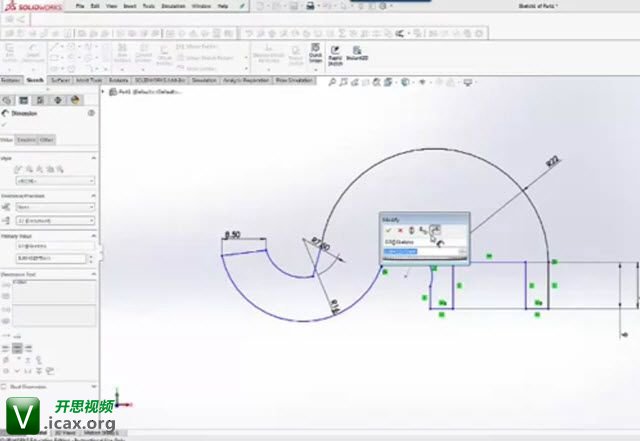Image resolution: width=640 pixels, height=441 pixels.
Task: Switch to the Surfaces ribbon tab
Action: click(60, 80)
